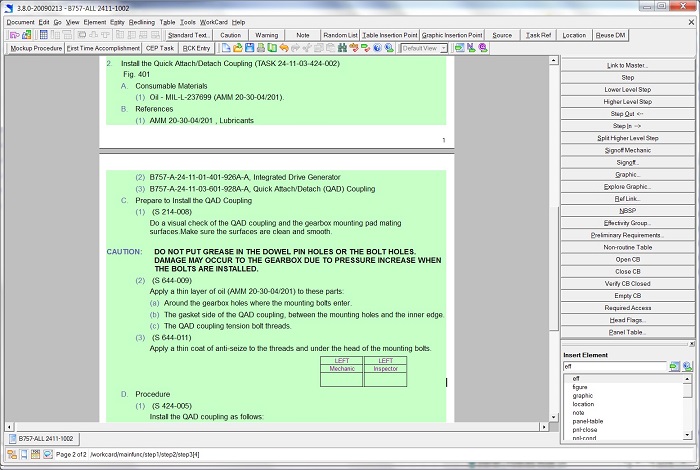Click the Effectivity Group button

pyautogui.click(x=627, y=223)
